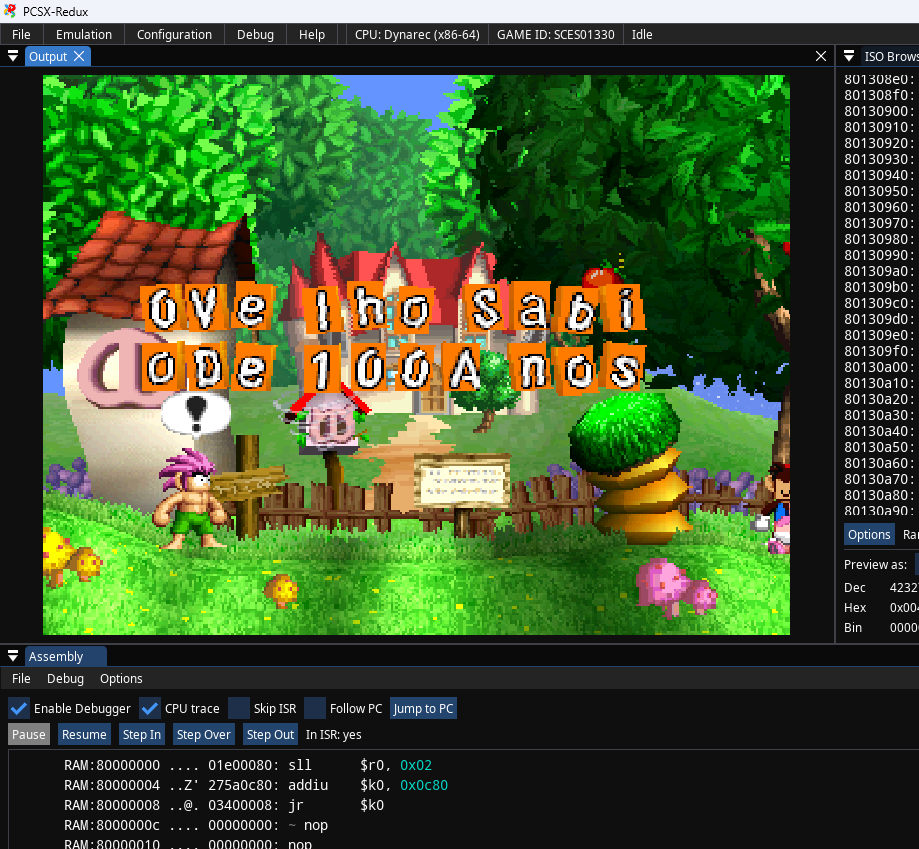Click memory address 80130980
Screen dimensions: 919x849
pyautogui.click(x=879, y=239)
